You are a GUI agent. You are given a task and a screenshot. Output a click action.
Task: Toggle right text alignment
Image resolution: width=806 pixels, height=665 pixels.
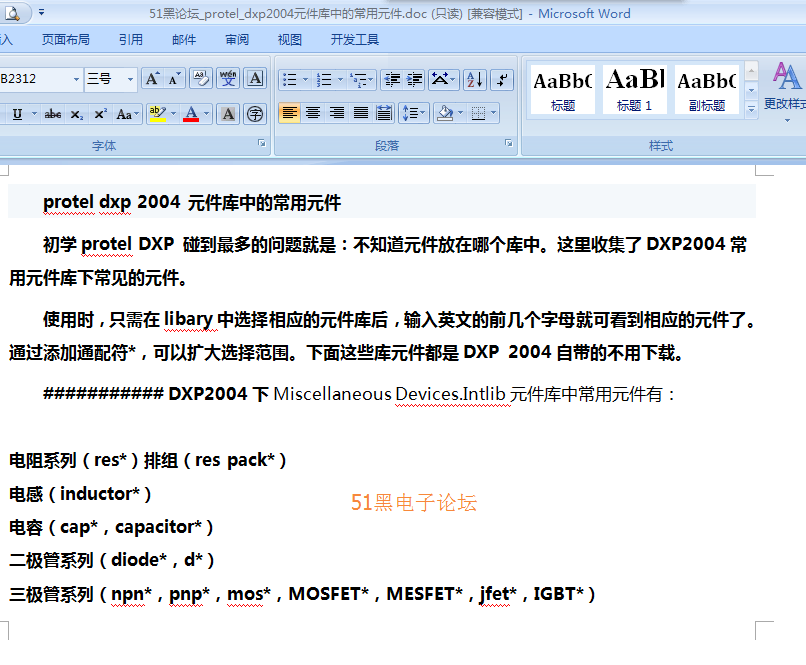click(x=337, y=113)
